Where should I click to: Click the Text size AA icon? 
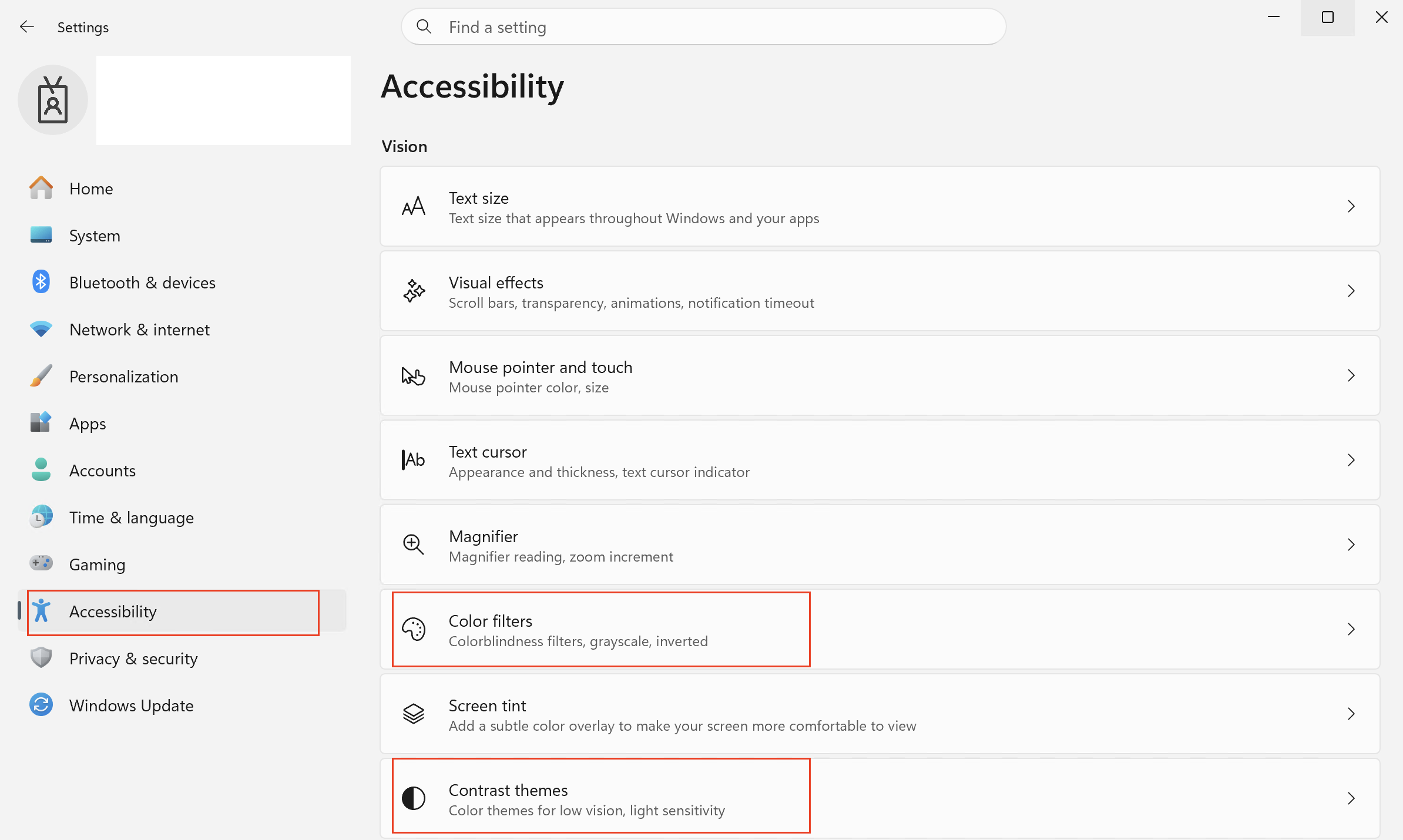coord(414,206)
